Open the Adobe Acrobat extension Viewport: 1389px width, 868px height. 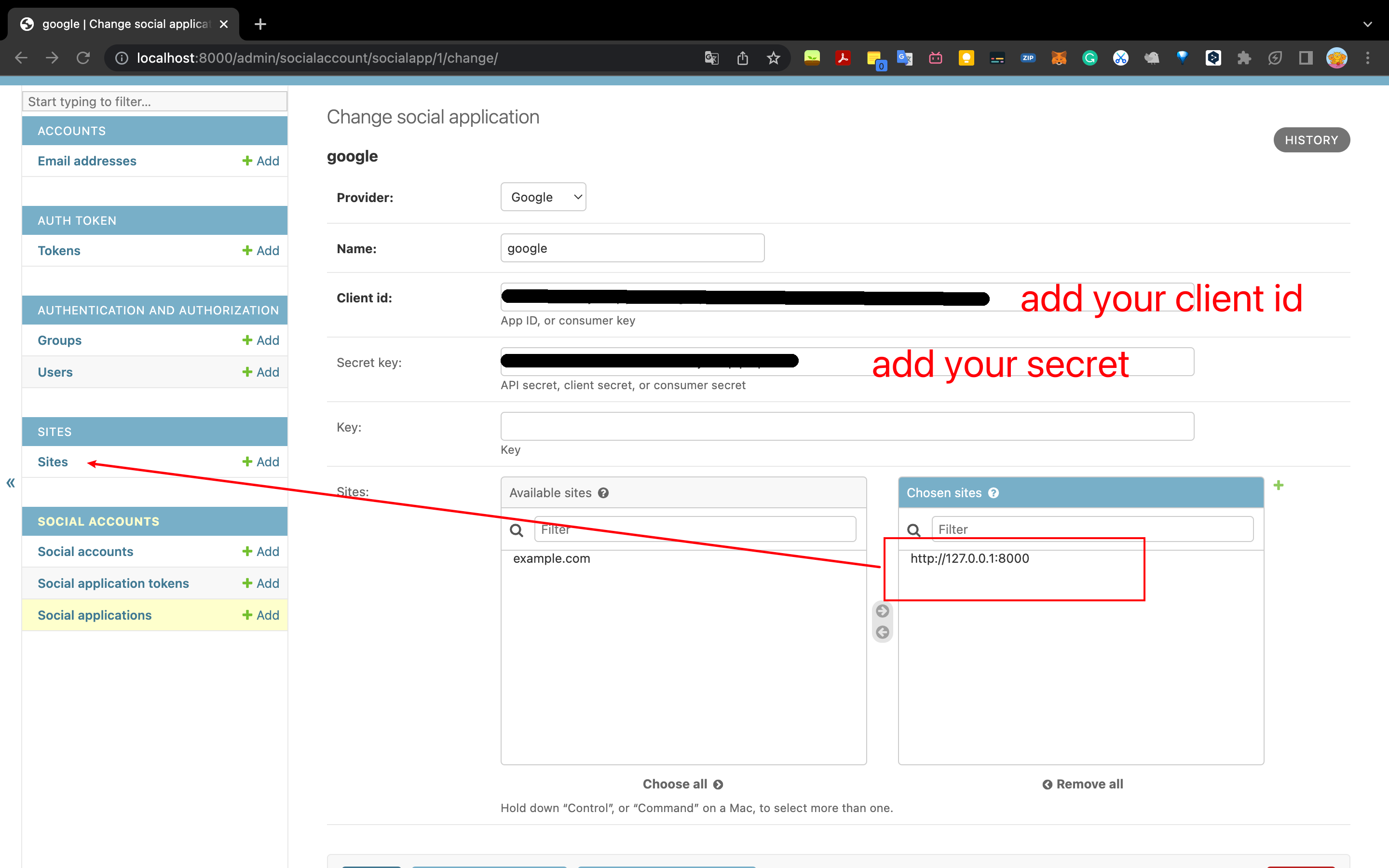843,57
